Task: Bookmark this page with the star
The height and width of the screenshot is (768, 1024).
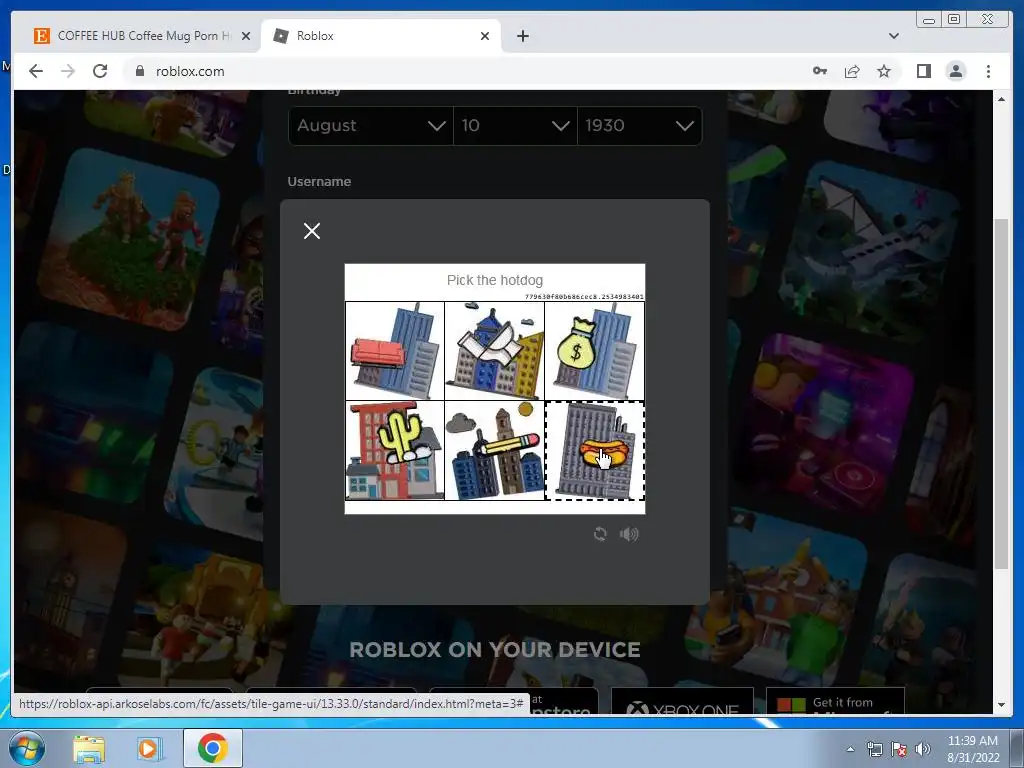Action: [884, 71]
